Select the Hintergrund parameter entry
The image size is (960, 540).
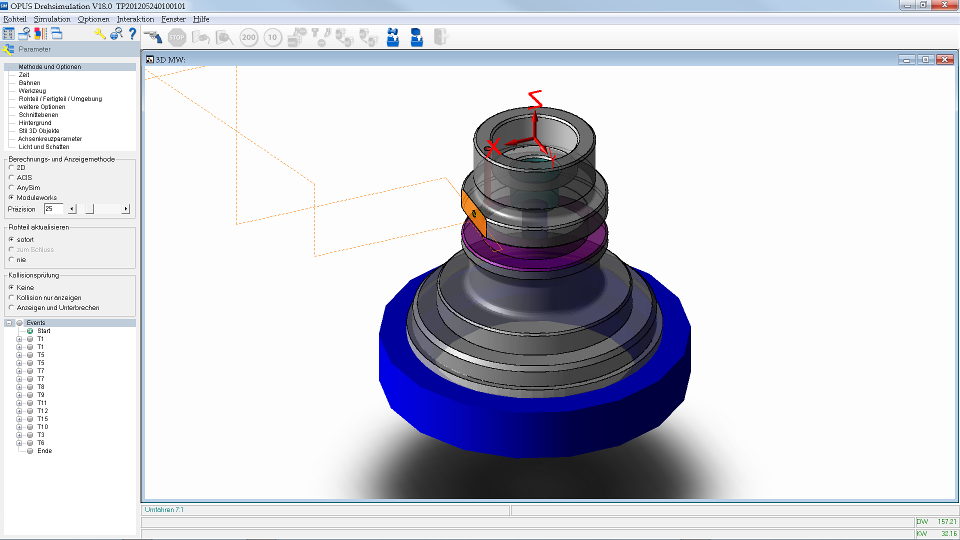click(x=35, y=122)
